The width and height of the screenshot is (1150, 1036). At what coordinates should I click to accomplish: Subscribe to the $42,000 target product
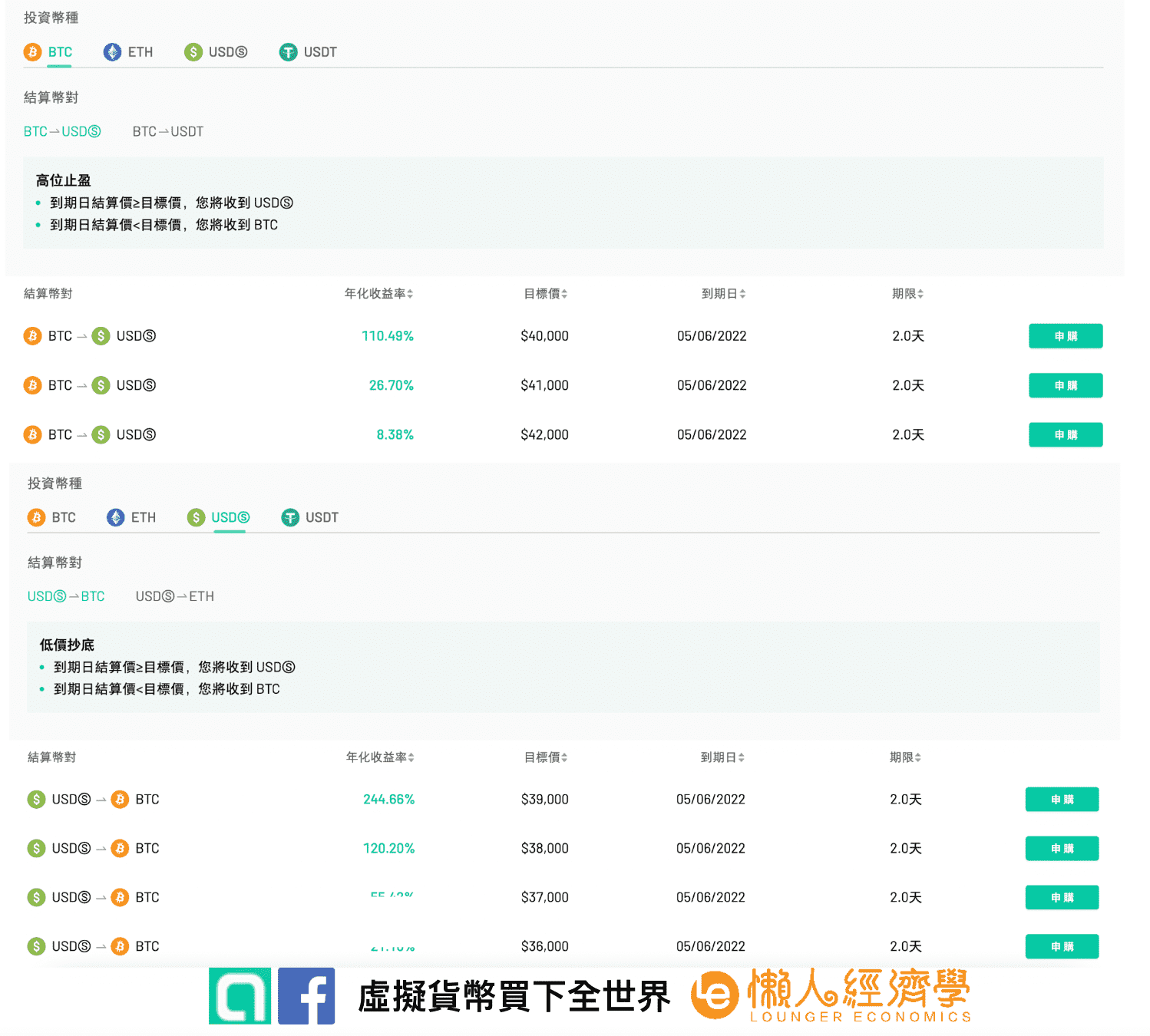(1066, 435)
